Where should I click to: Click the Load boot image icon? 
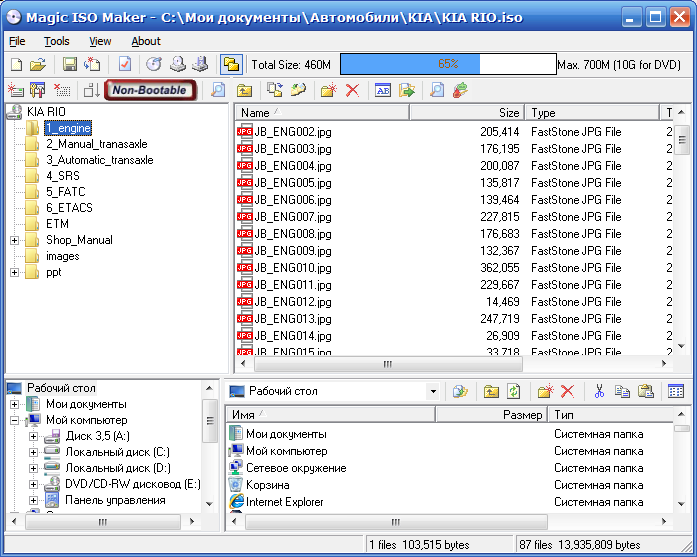pyautogui.click(x=16, y=90)
